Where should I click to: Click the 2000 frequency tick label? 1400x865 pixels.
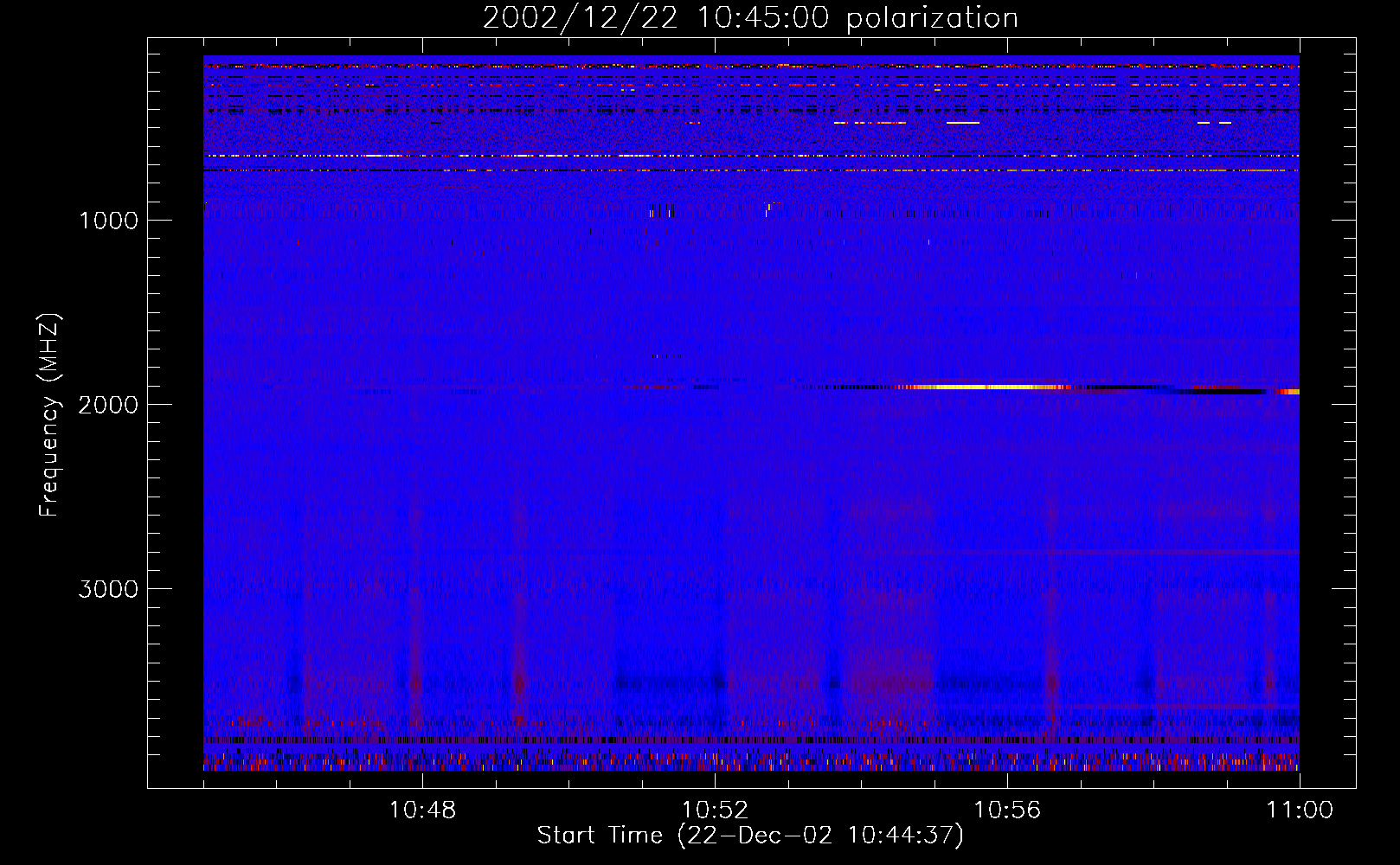(108, 405)
